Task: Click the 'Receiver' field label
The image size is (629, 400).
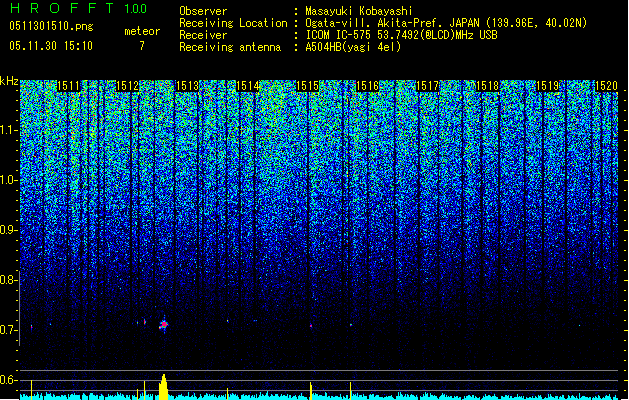Action: [203, 35]
